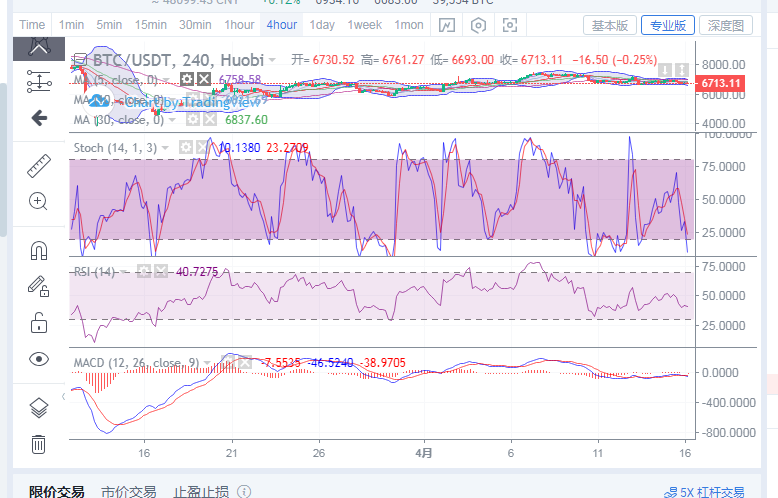Expand MA (30, close, 0) dropdown arrow

[x=172, y=120]
